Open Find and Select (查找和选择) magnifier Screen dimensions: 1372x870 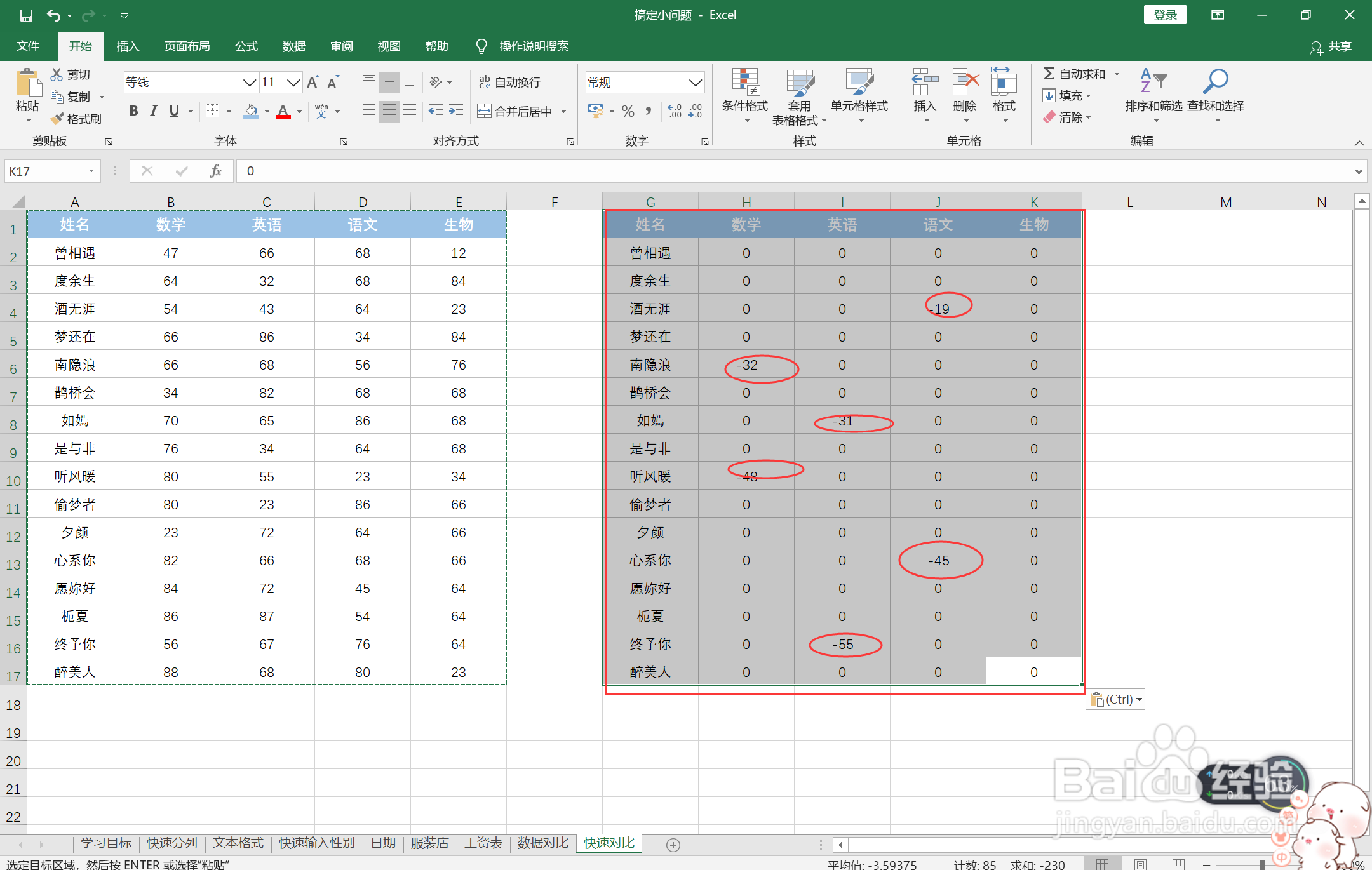1216,95
